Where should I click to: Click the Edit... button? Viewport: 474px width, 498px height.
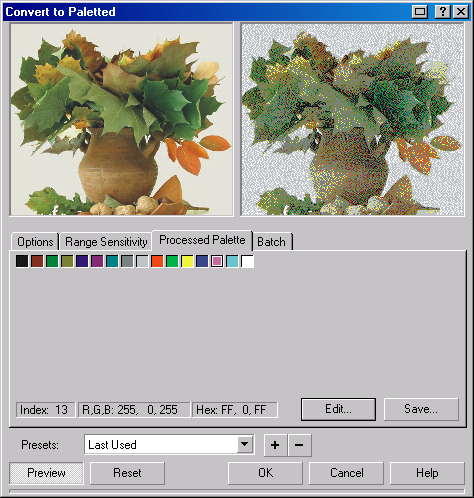coord(338,409)
